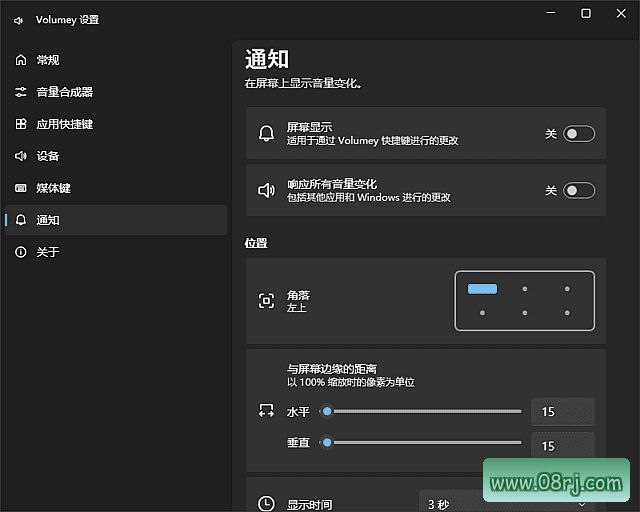Click the 与屏幕边缘的距离 label

331,369
